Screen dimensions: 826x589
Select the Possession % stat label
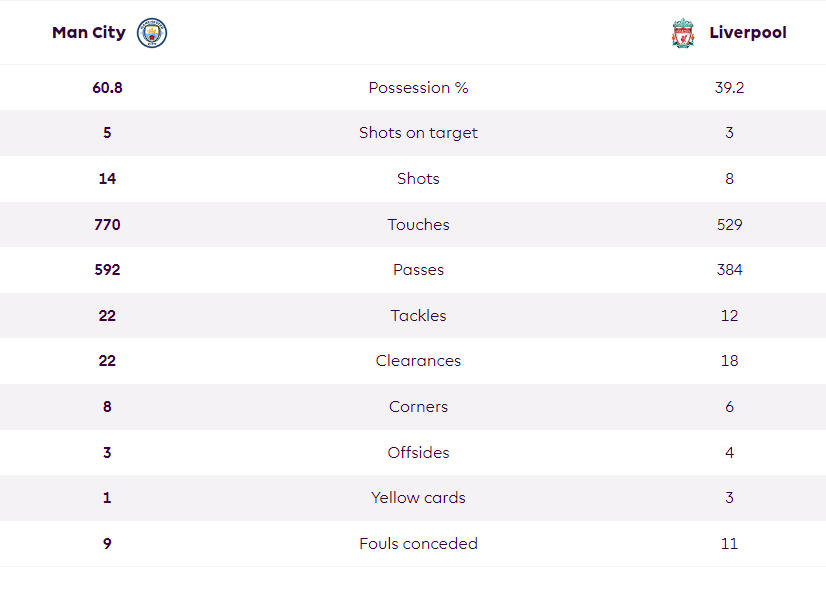pos(418,87)
